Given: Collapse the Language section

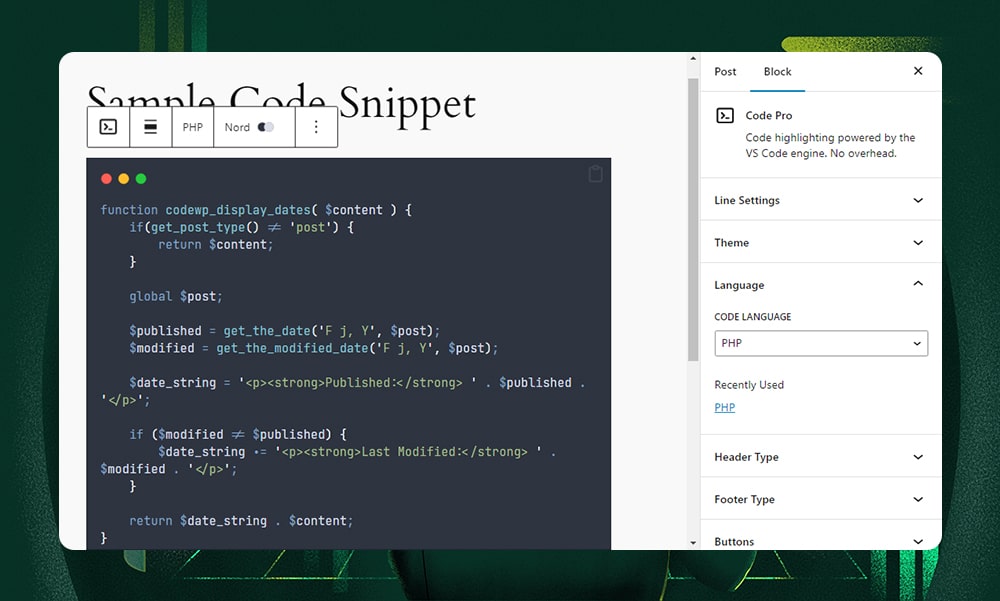Looking at the screenshot, I should point(820,285).
